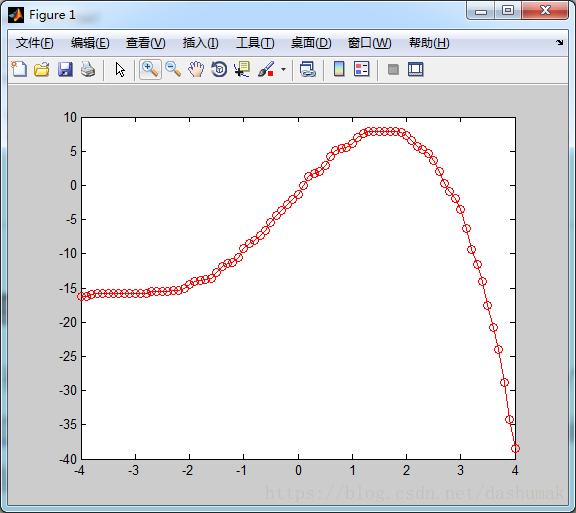576x513 pixels.
Task: Save figure with the floppy disk icon
Action: (x=65, y=69)
